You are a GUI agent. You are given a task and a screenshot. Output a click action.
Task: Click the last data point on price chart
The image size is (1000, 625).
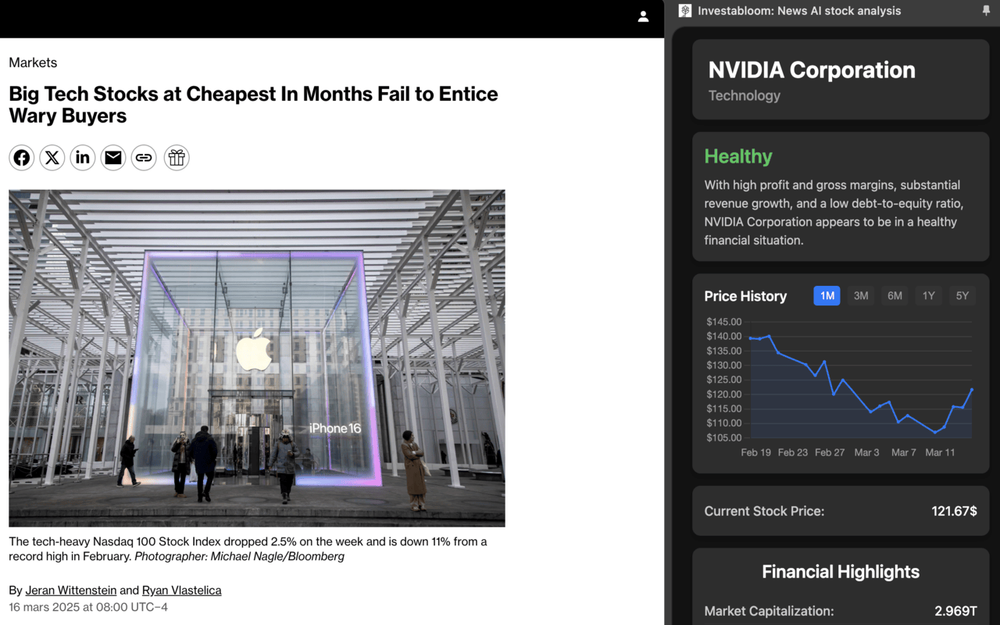tap(972, 389)
